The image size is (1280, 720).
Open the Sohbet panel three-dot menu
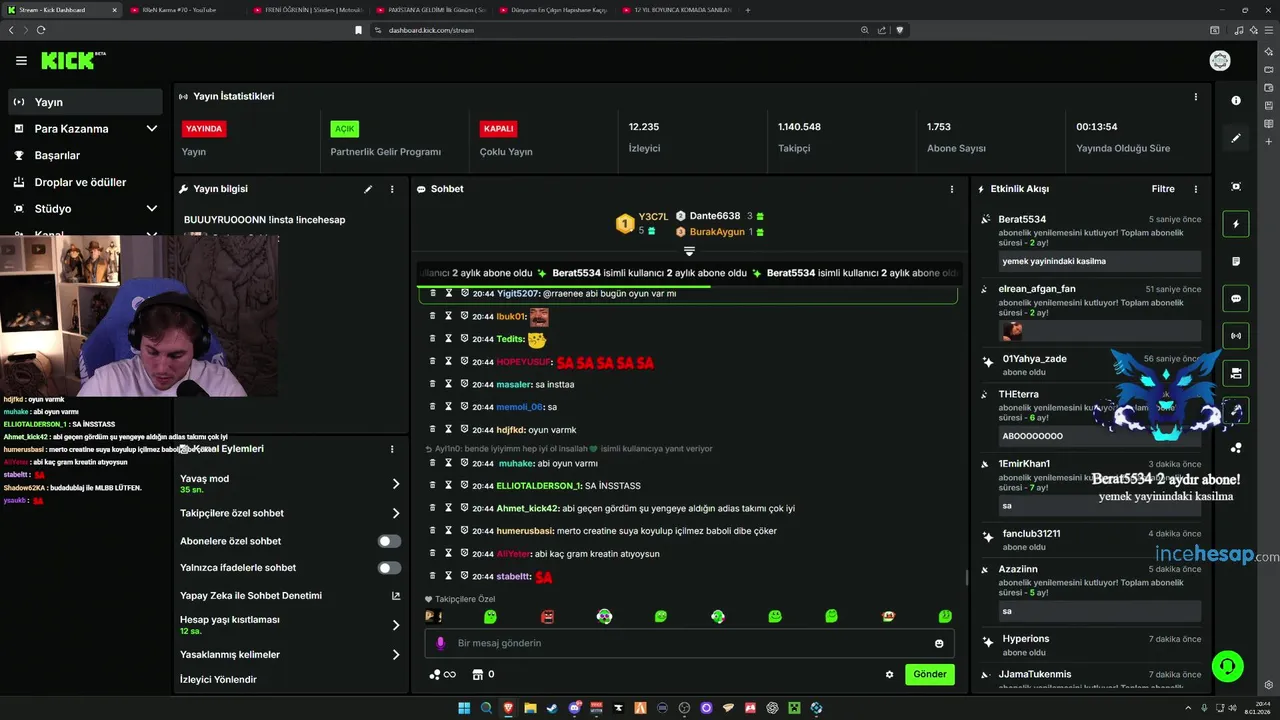pyautogui.click(x=951, y=189)
